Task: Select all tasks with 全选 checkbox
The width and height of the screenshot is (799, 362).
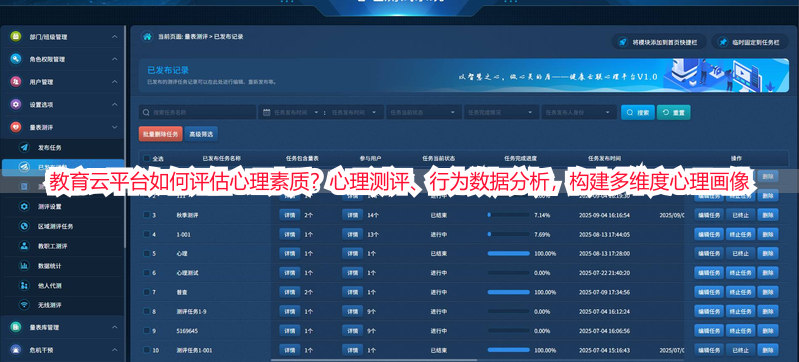Action: click(x=147, y=159)
